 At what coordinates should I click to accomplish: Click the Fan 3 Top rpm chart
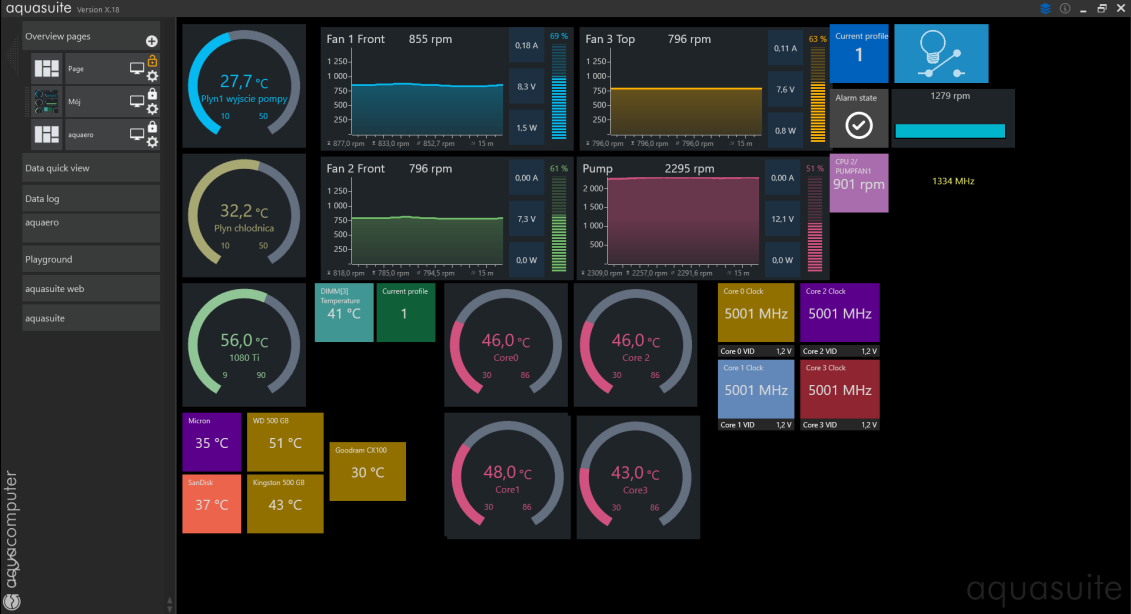[686, 94]
